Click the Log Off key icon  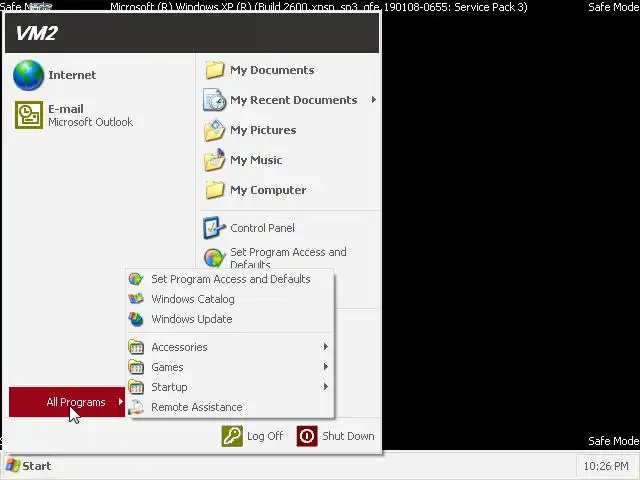pos(232,436)
